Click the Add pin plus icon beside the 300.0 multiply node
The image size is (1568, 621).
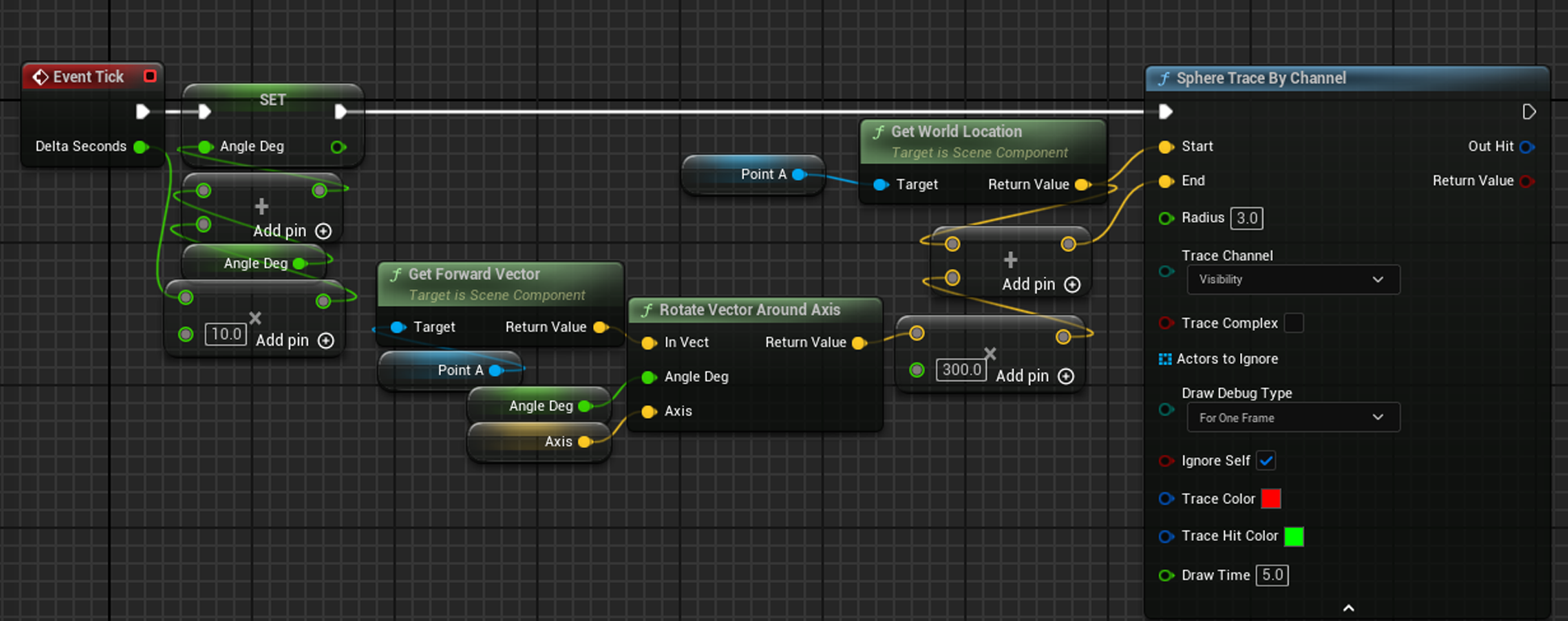(1066, 376)
